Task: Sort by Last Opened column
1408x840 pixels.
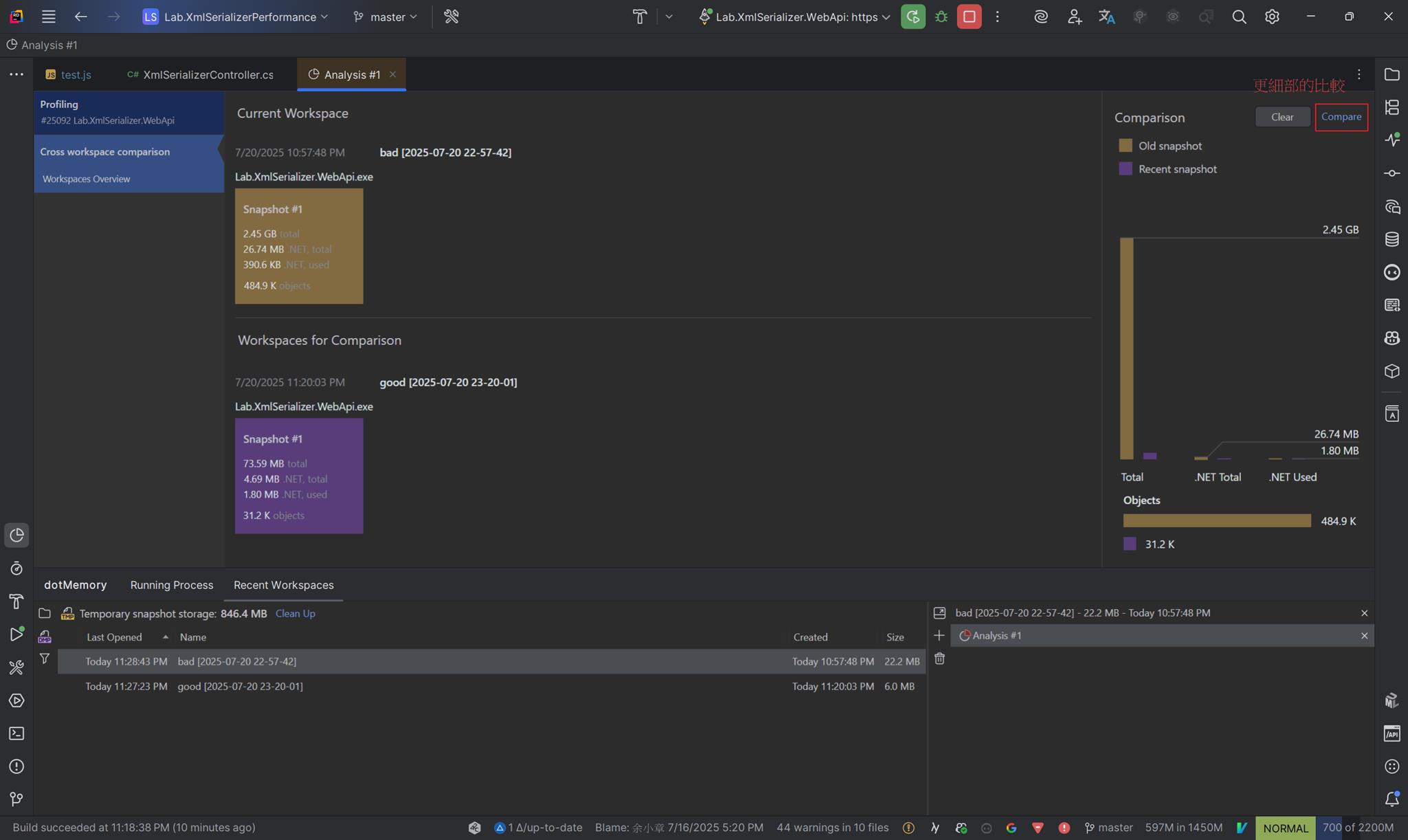Action: tap(114, 637)
